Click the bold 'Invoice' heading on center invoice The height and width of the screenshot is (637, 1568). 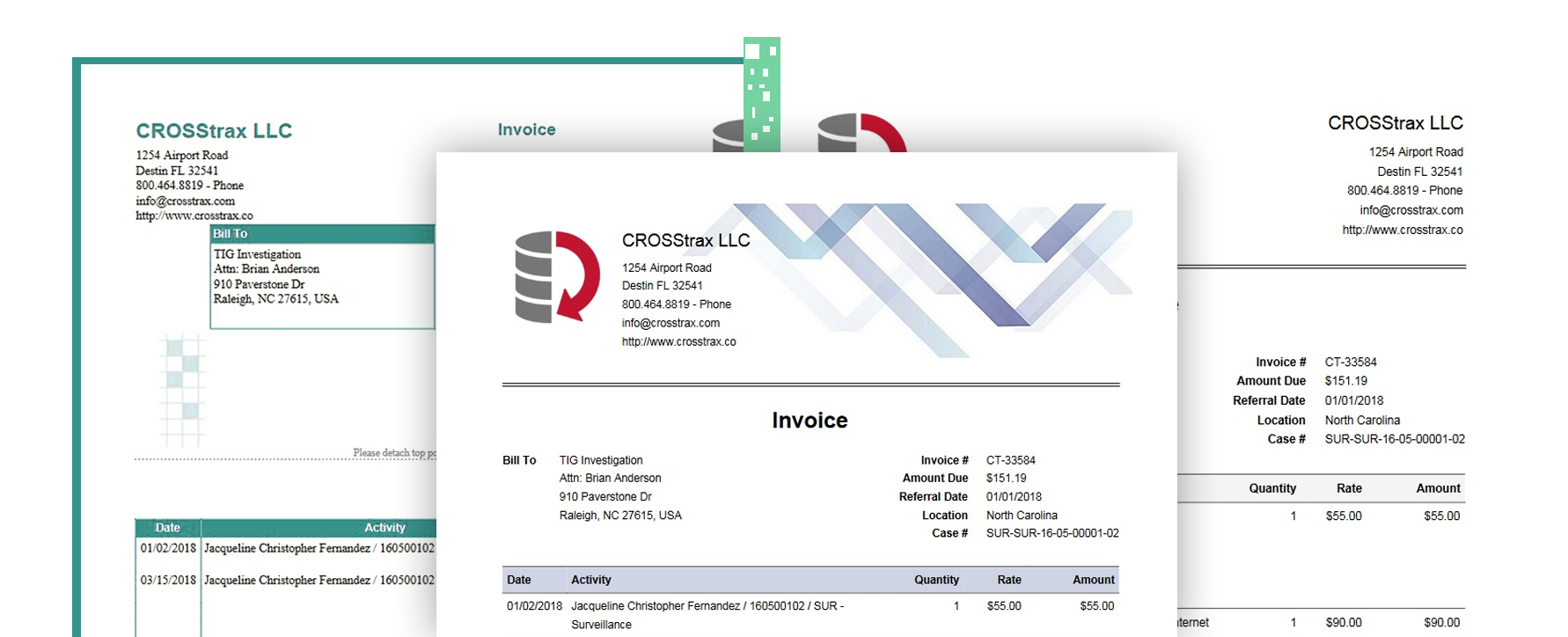(x=810, y=421)
